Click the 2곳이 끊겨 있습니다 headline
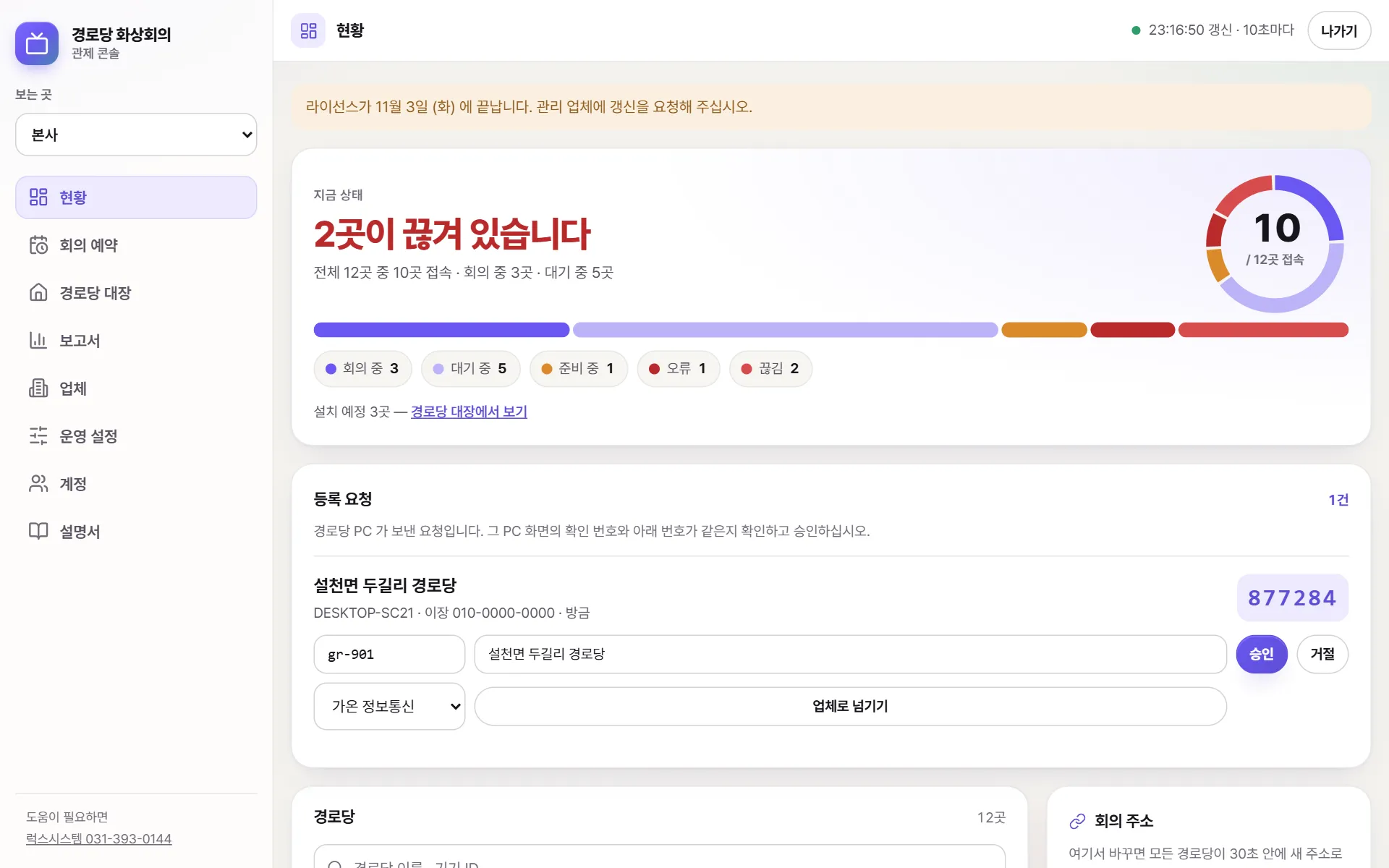1389x868 pixels. (452, 234)
